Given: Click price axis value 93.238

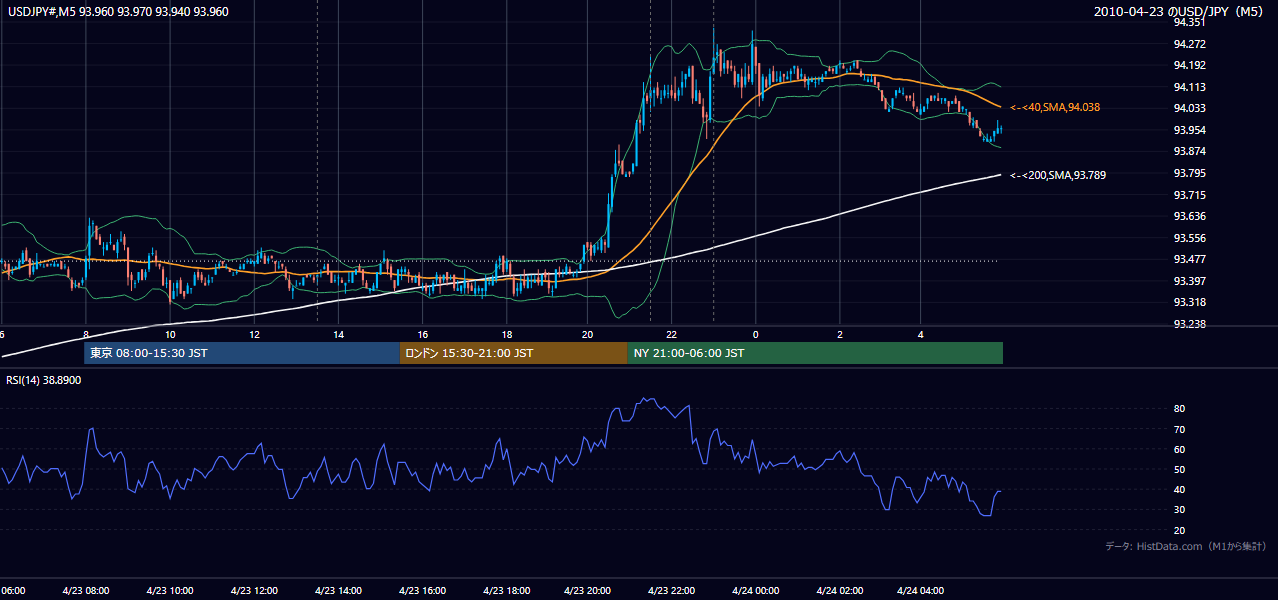Looking at the screenshot, I should (1188, 324).
